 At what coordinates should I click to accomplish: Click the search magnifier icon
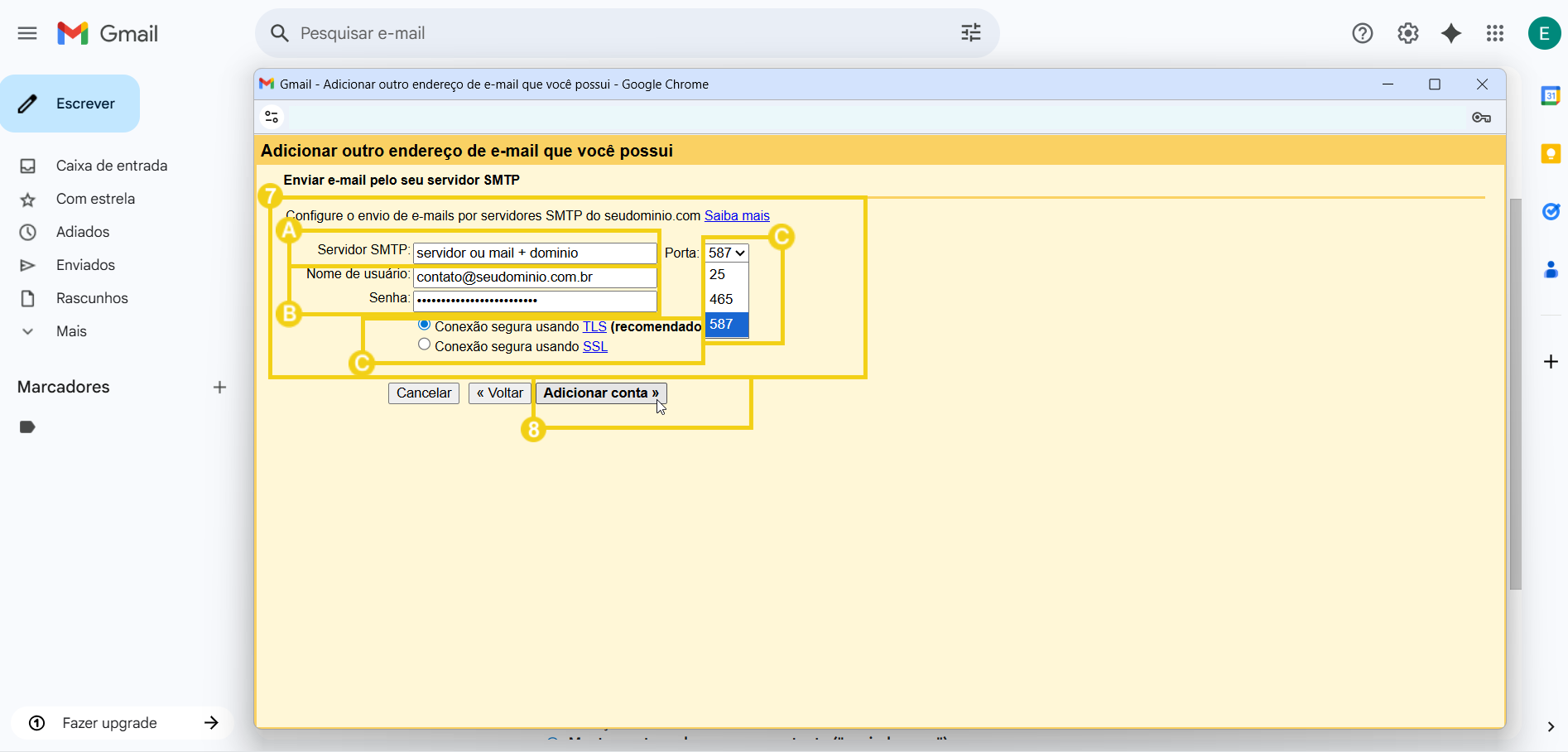[x=280, y=33]
